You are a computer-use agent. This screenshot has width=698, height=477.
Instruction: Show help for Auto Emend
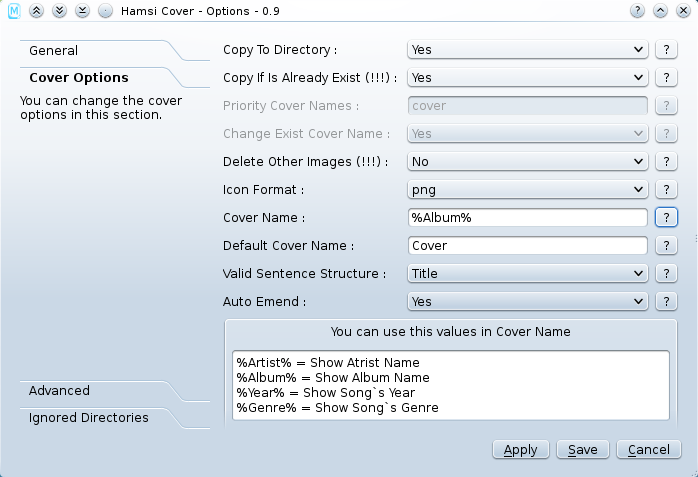666,302
